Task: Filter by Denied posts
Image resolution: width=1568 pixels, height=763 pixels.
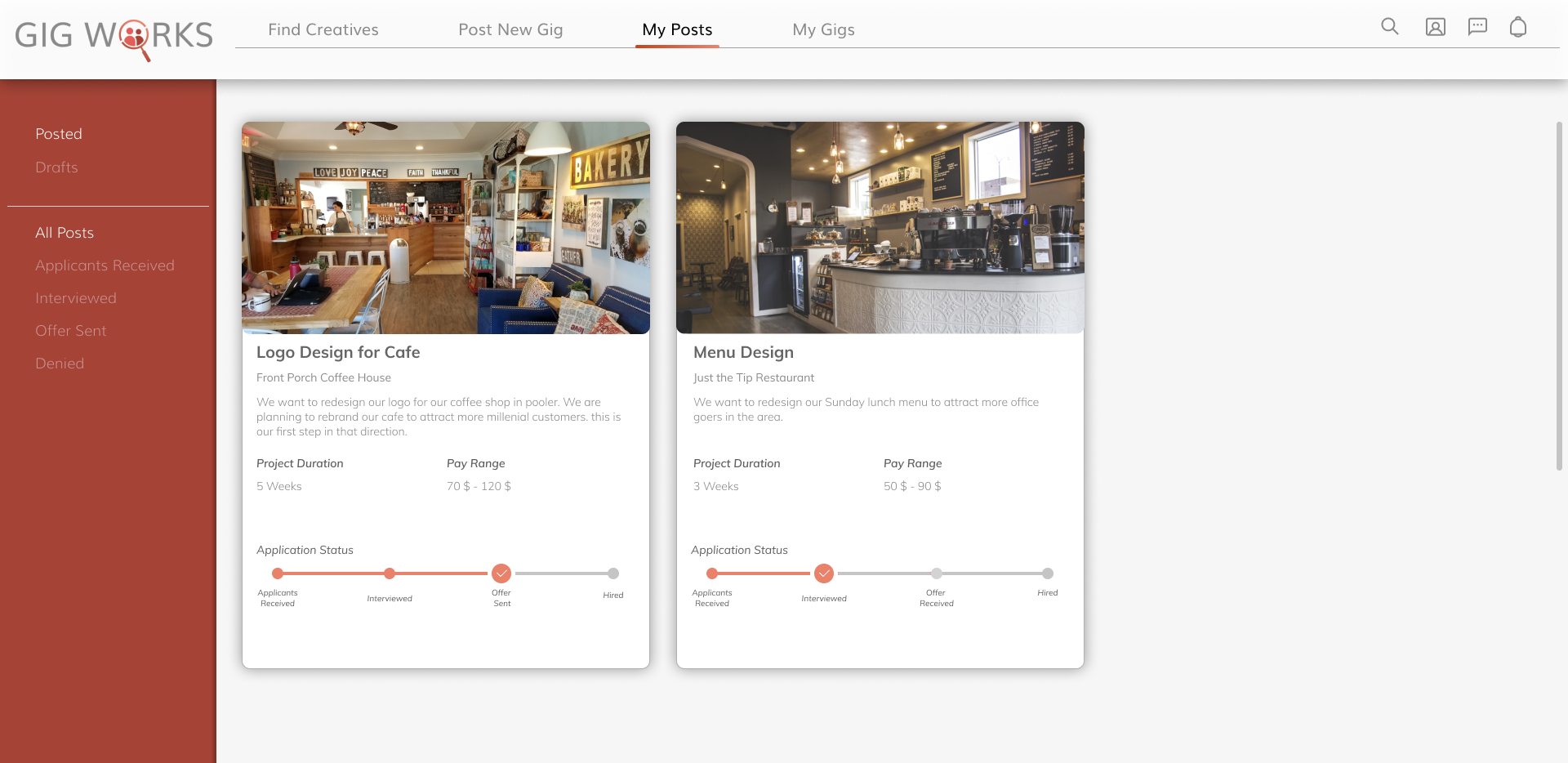Action: pos(60,364)
